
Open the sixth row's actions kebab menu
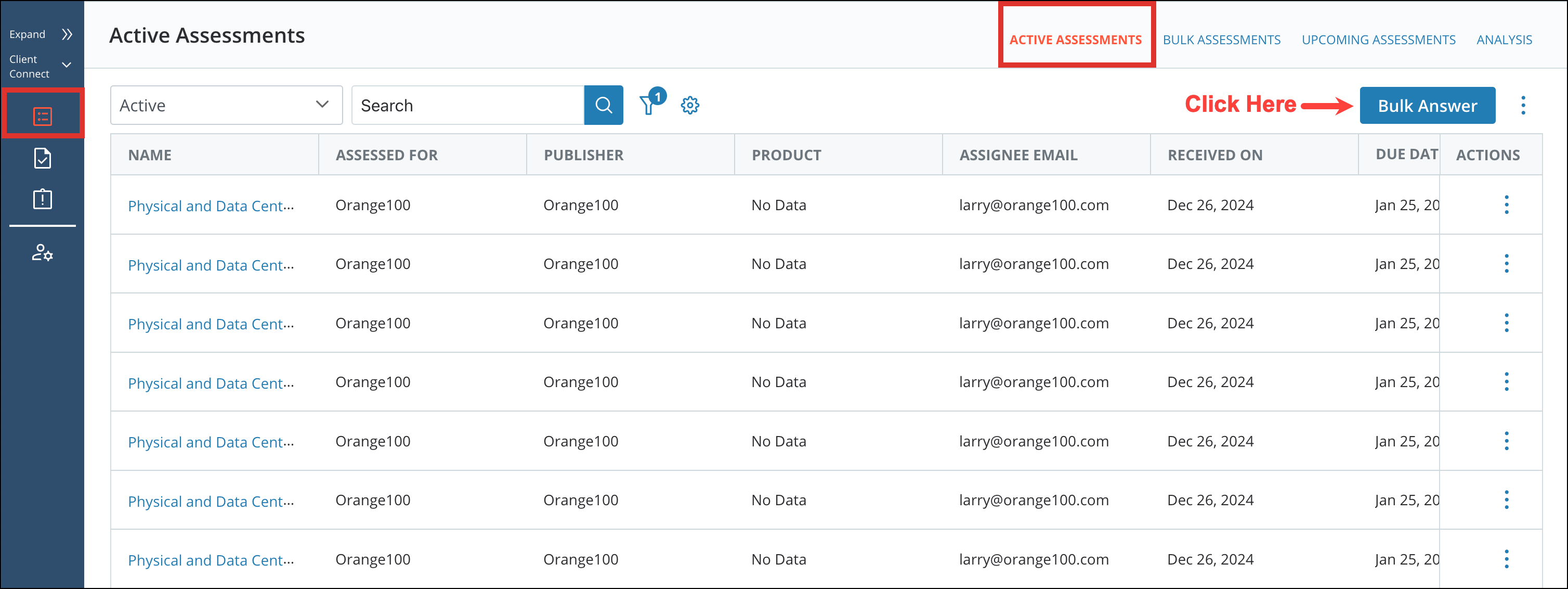pos(1506,500)
